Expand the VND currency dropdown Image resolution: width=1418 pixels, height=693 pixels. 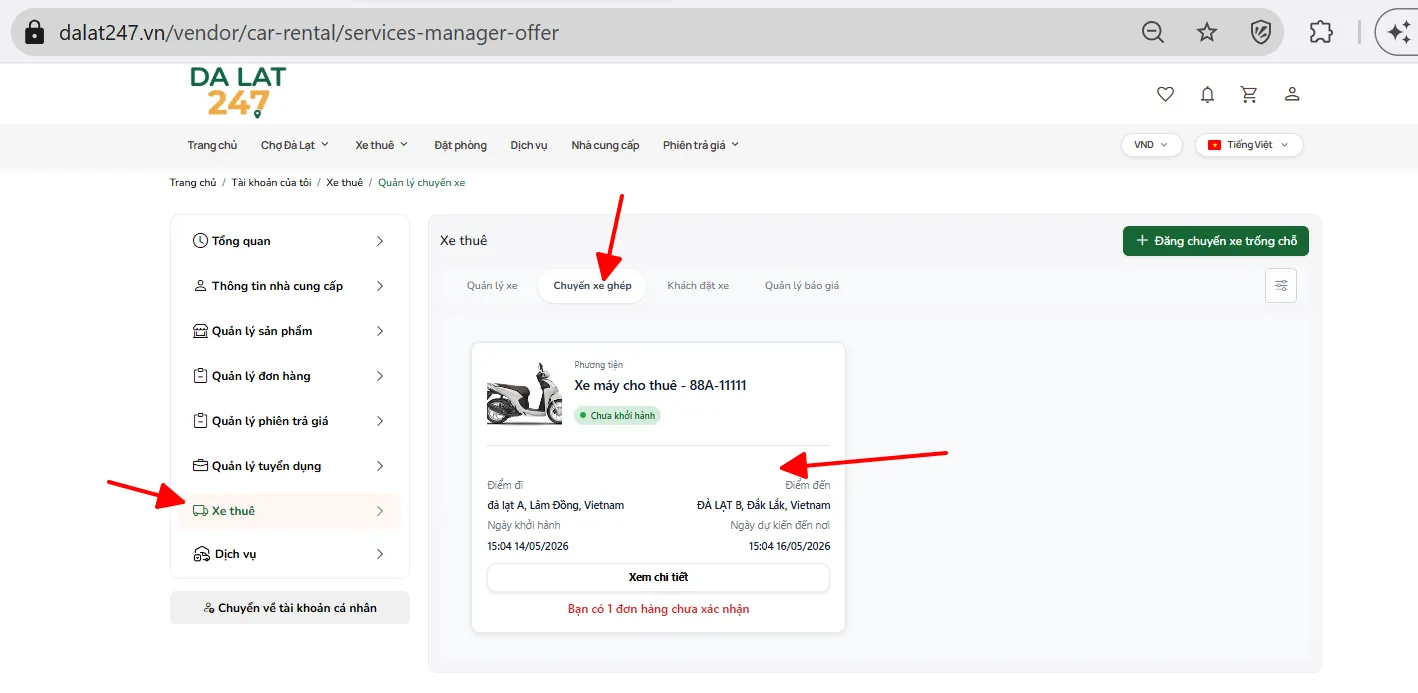[1152, 145]
